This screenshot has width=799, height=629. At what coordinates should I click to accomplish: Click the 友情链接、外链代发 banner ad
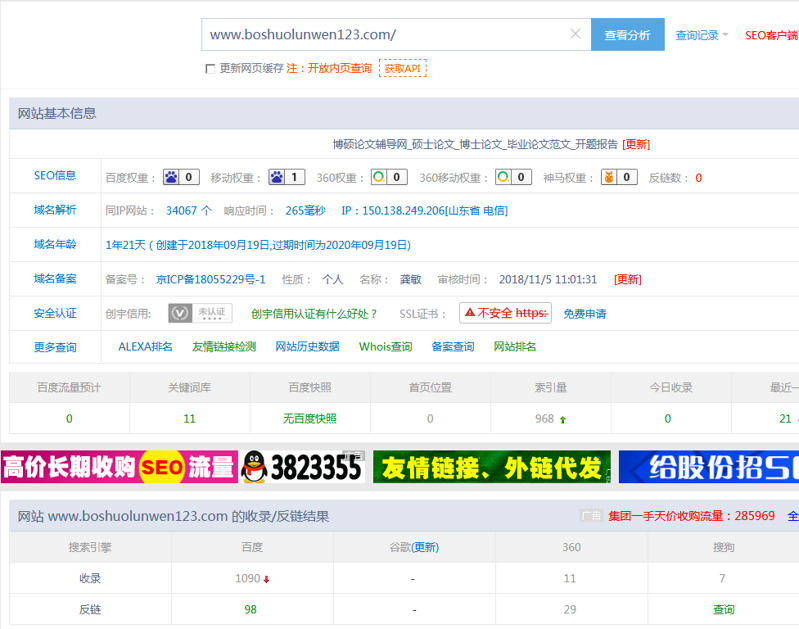click(492, 467)
